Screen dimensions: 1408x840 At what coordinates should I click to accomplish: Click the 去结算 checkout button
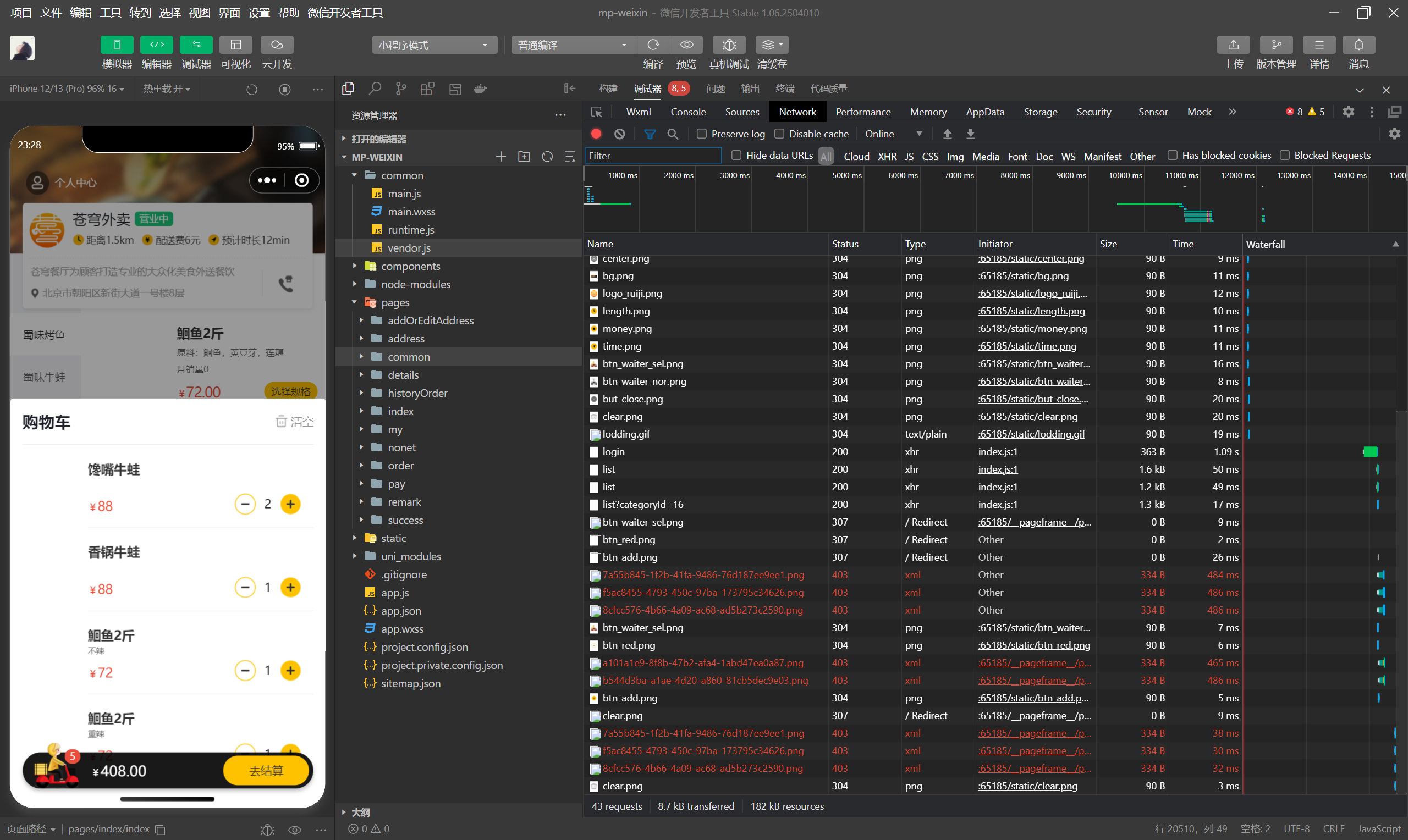[x=266, y=770]
